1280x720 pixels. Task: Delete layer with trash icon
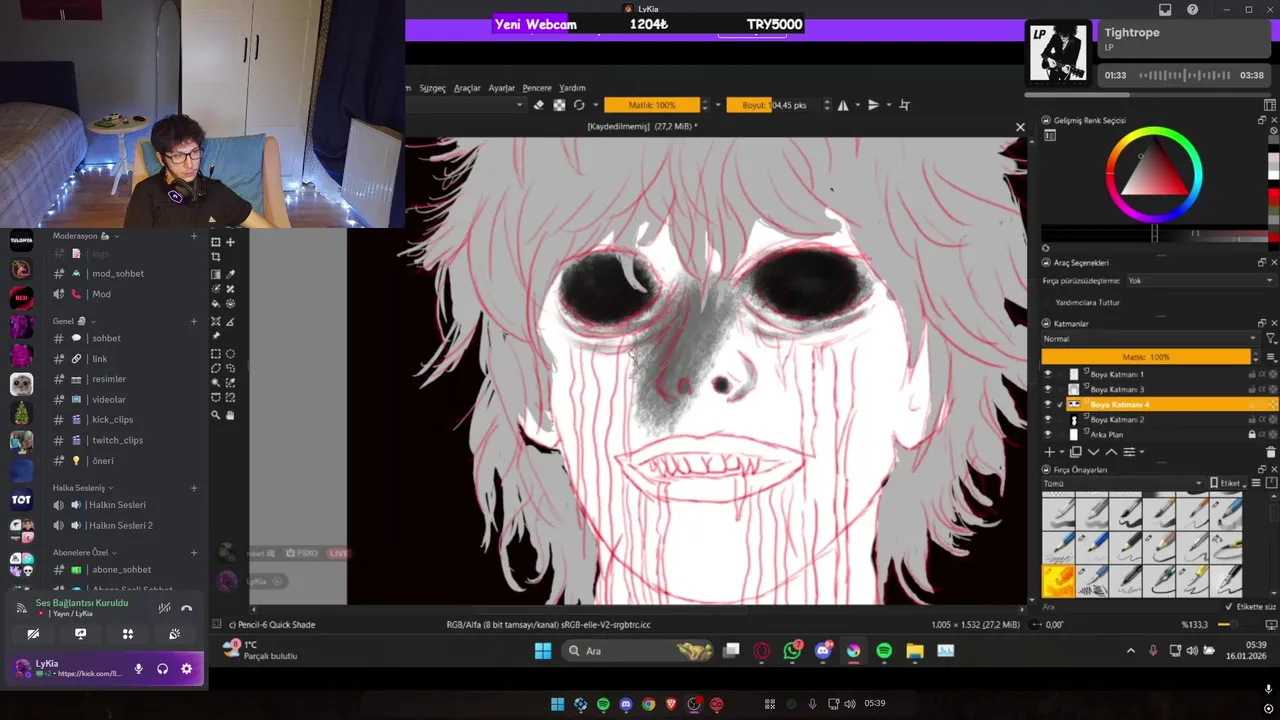click(x=1271, y=452)
